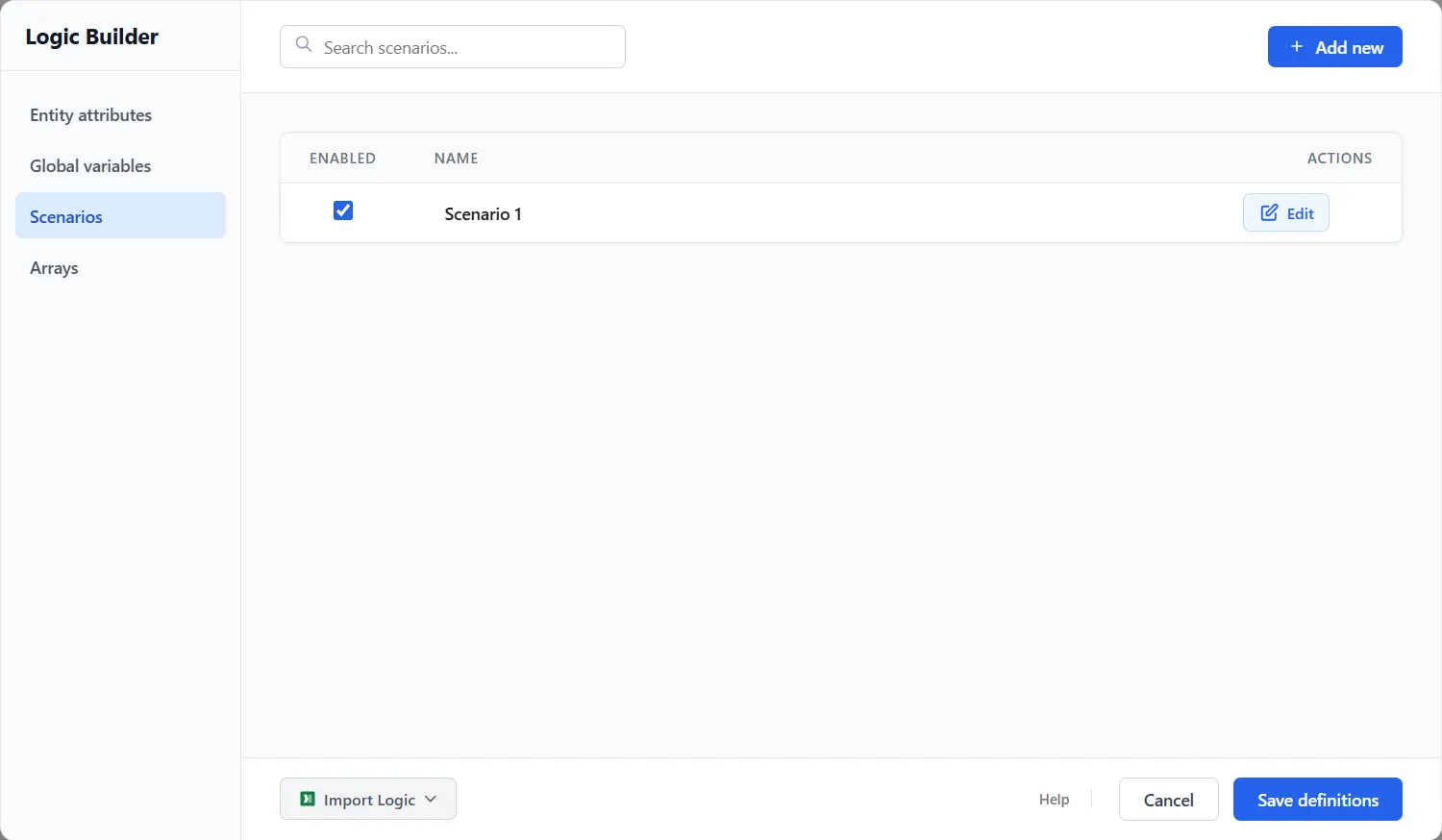
Task: Click the Excel icon on Import Logic
Action: tap(308, 799)
